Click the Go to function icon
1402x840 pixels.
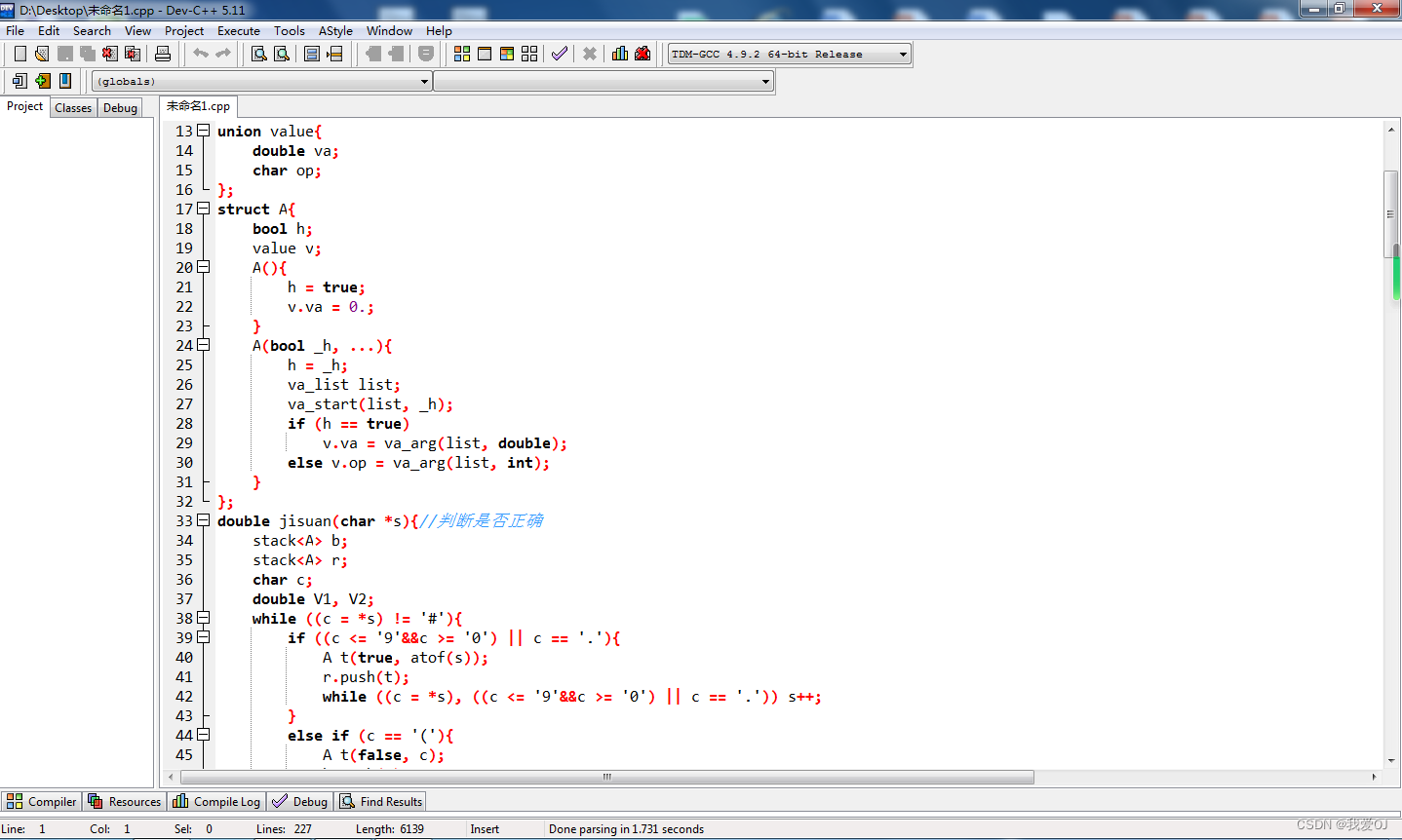click(x=312, y=54)
